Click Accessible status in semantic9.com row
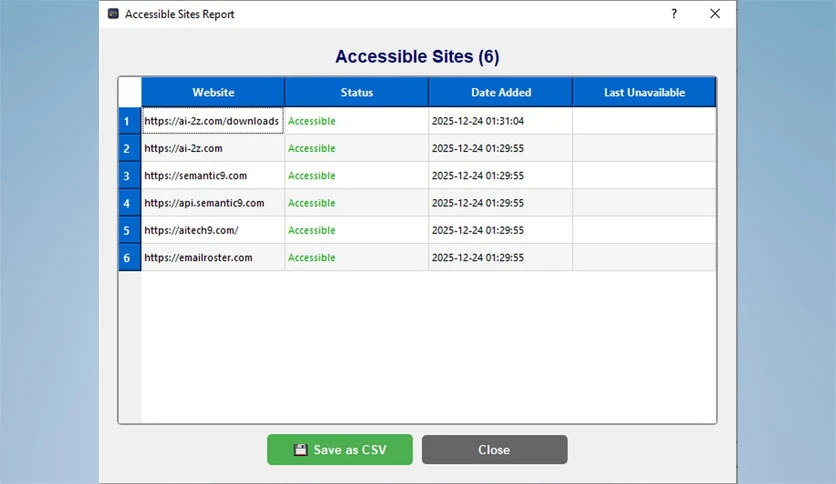Viewport: 836px width, 484px height. (357, 175)
